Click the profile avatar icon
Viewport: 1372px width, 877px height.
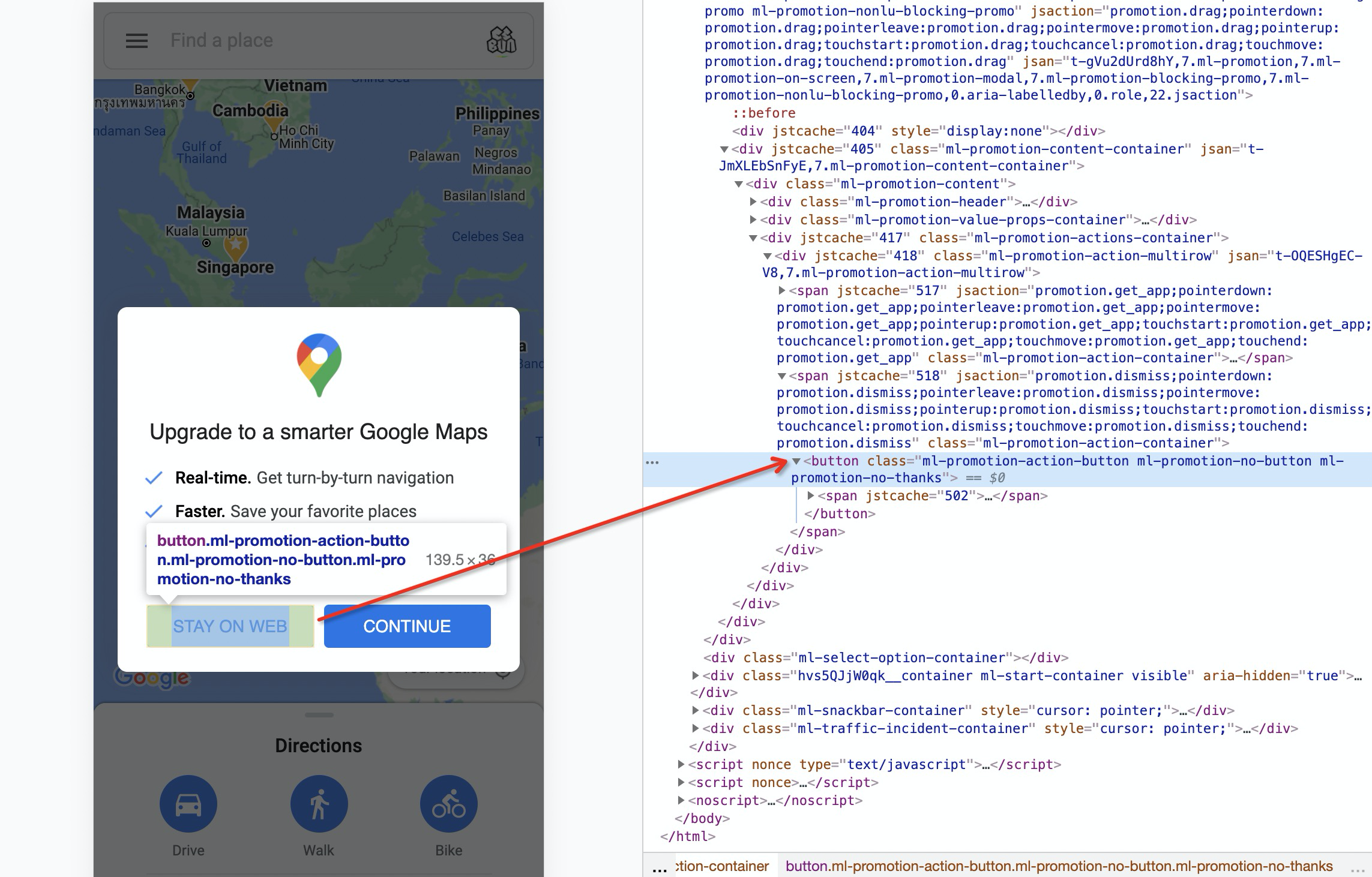[501, 41]
